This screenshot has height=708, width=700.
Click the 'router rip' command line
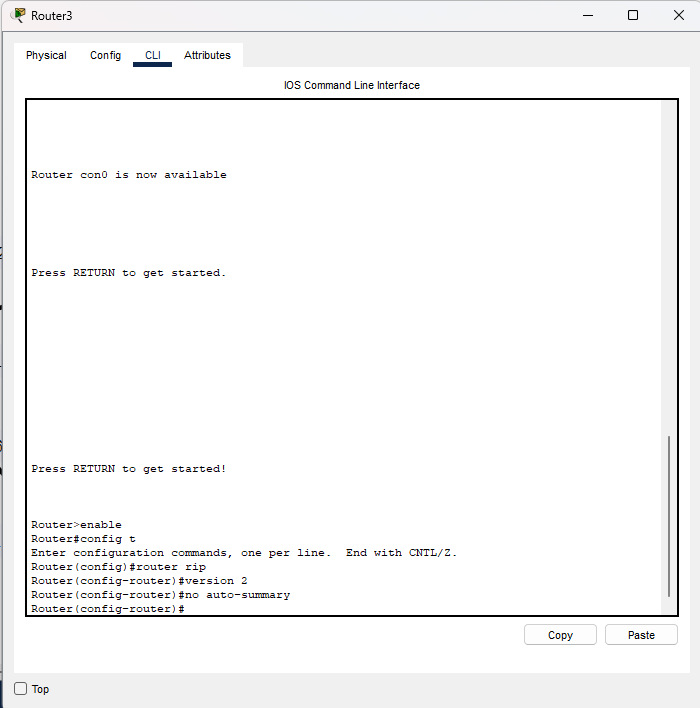(118, 567)
